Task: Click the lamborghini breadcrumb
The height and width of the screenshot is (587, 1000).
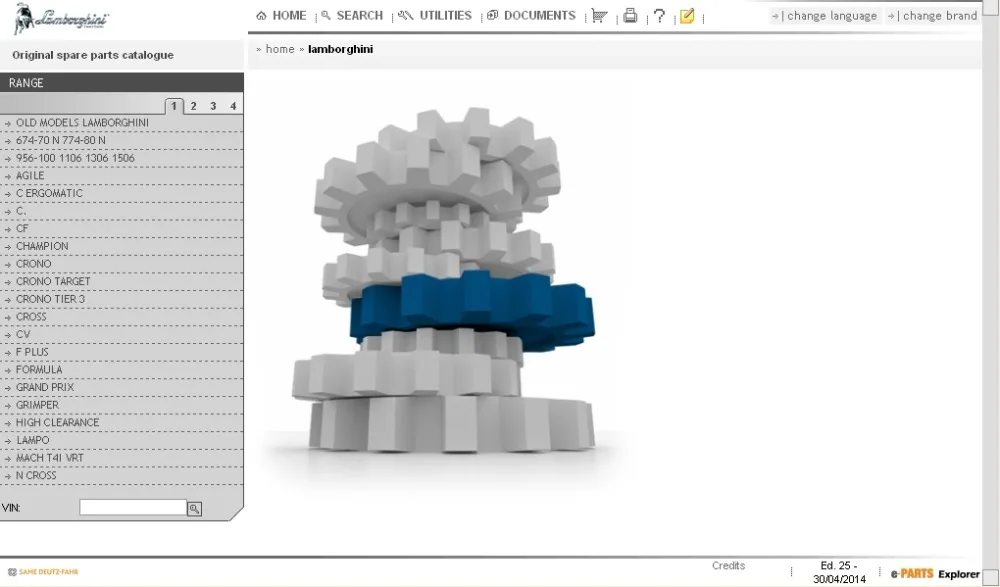Action: point(341,49)
